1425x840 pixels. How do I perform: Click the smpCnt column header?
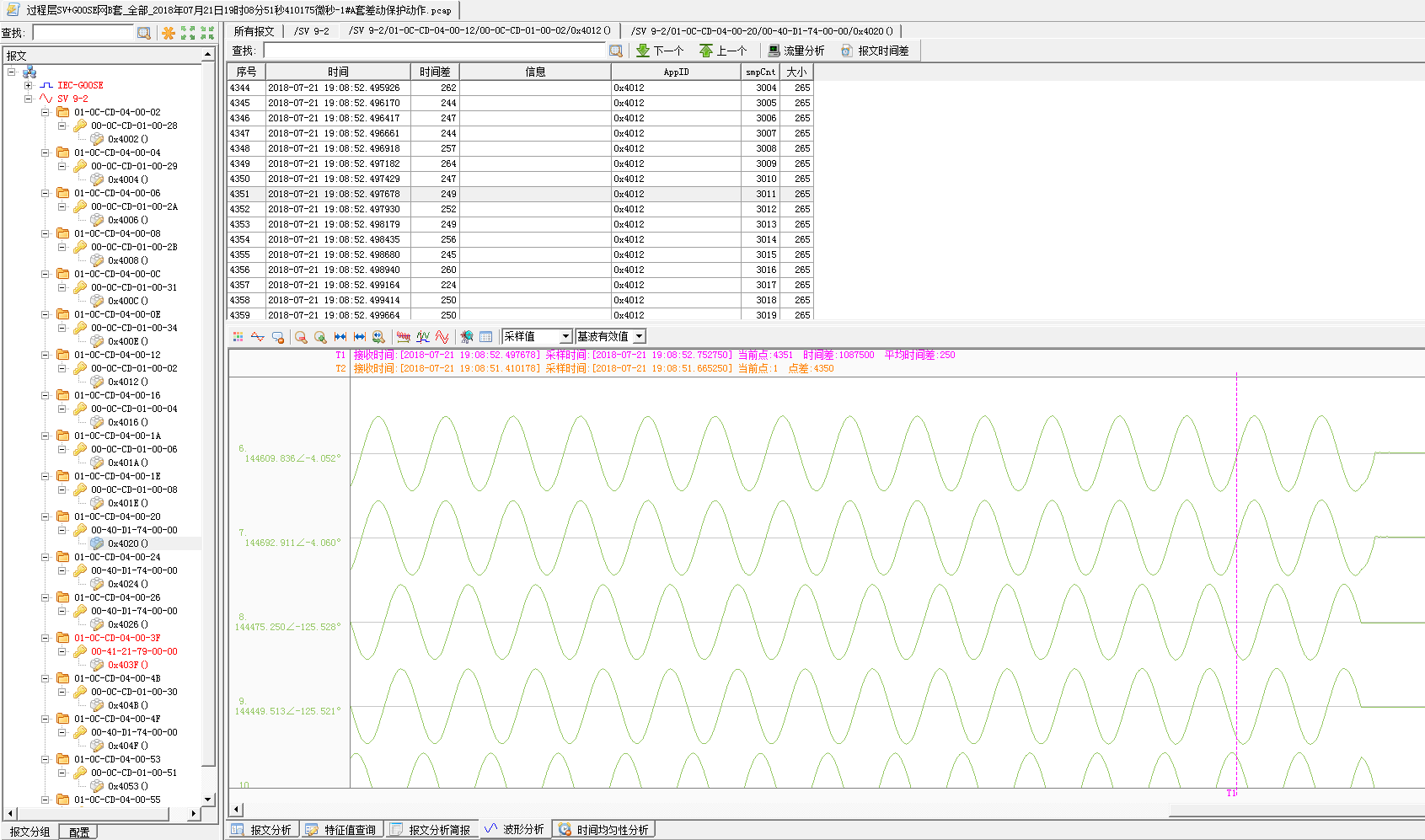(760, 72)
